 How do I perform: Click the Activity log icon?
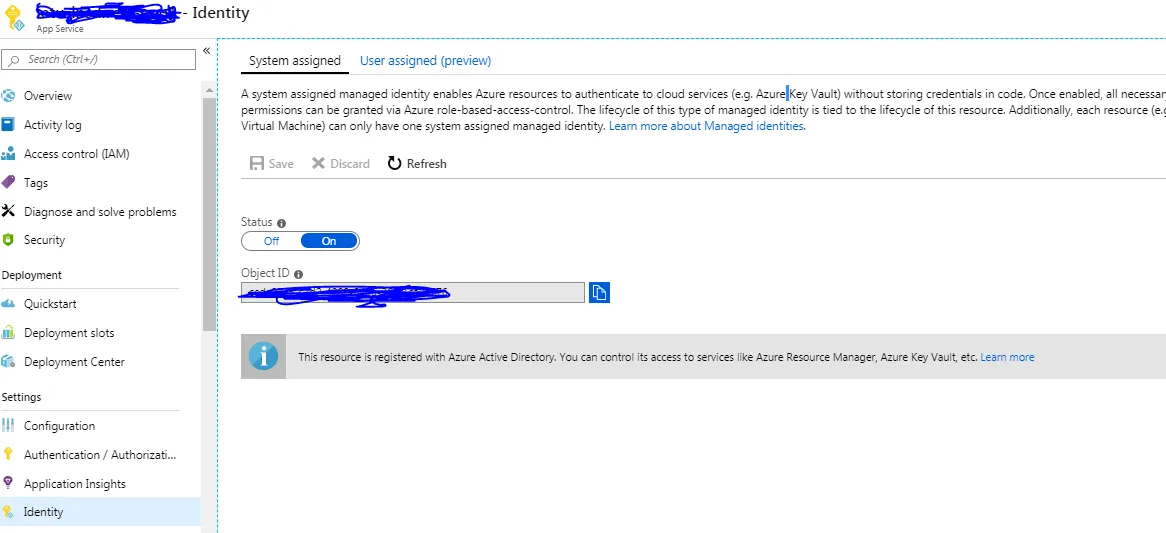[x=8, y=124]
